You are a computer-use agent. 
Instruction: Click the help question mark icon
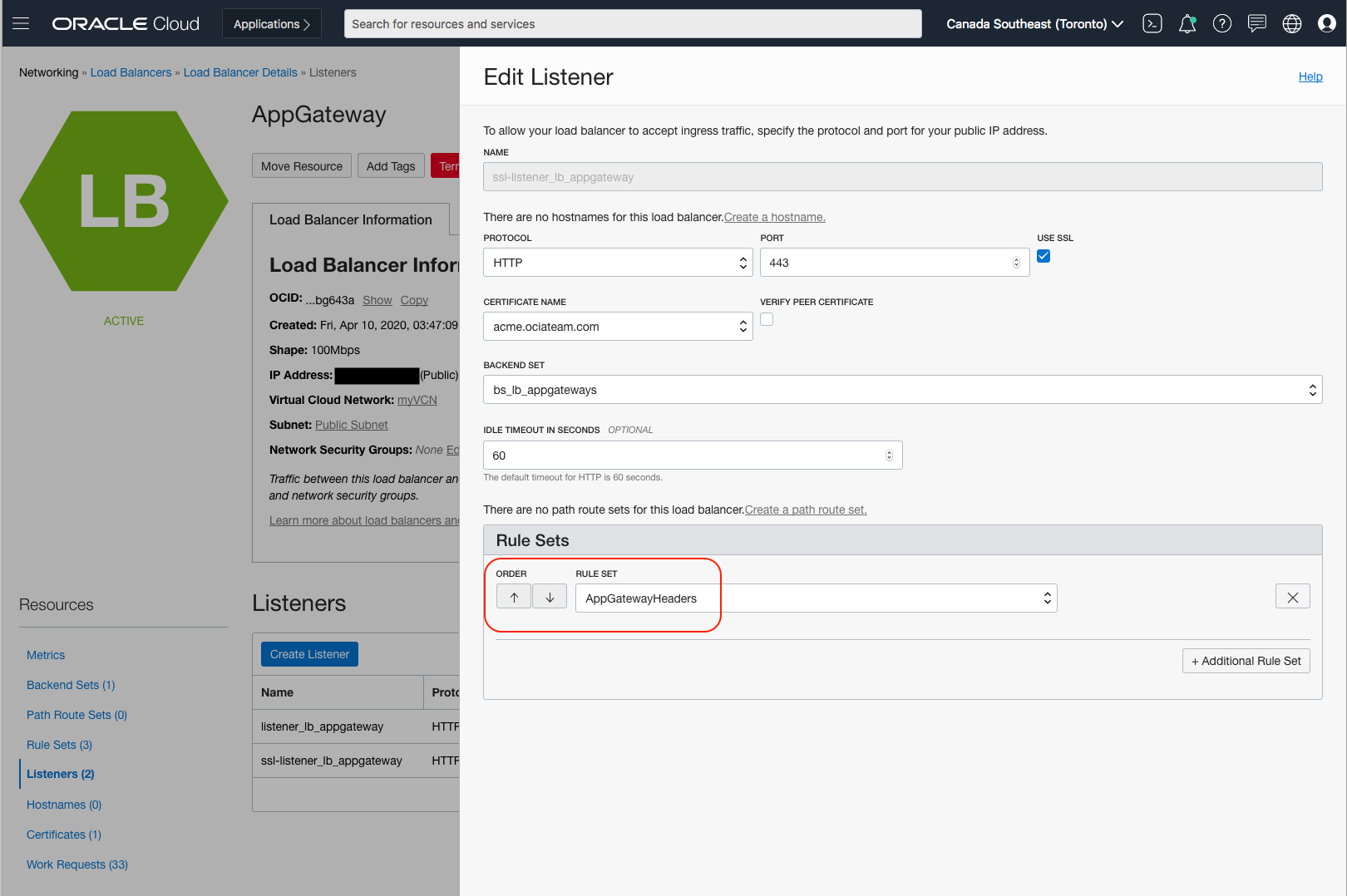pyautogui.click(x=1221, y=23)
